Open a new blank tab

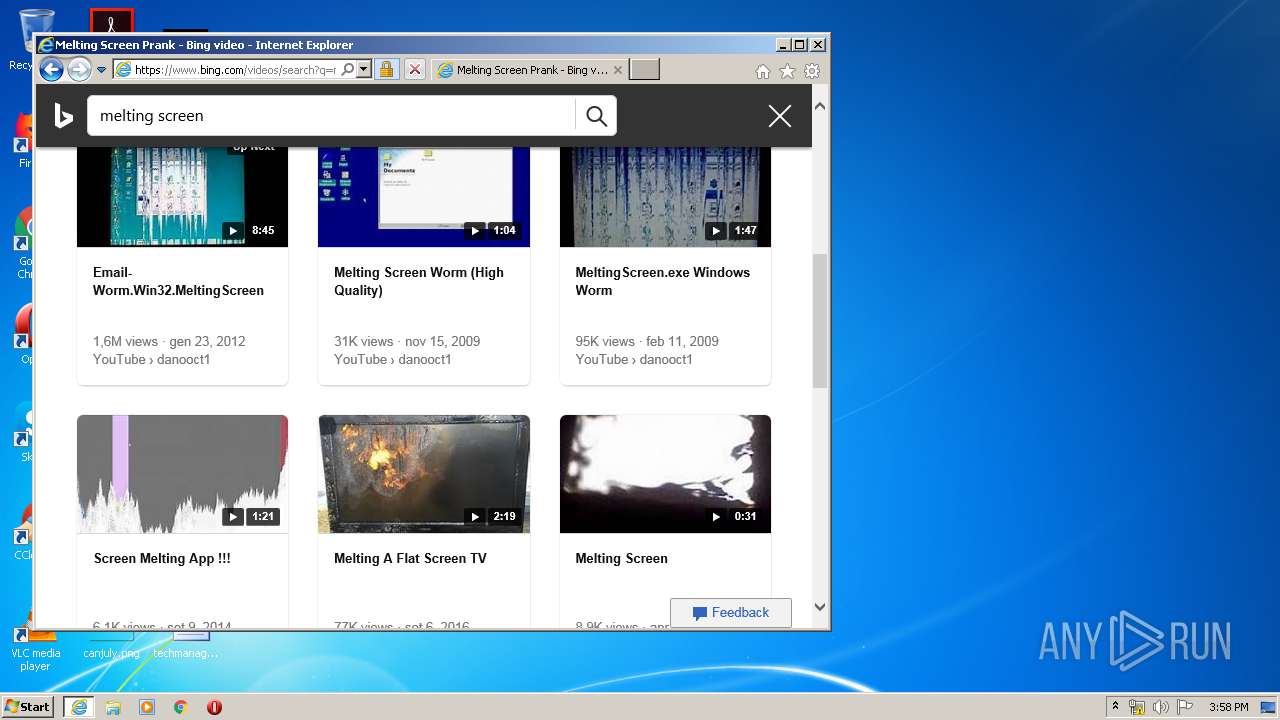(x=645, y=70)
